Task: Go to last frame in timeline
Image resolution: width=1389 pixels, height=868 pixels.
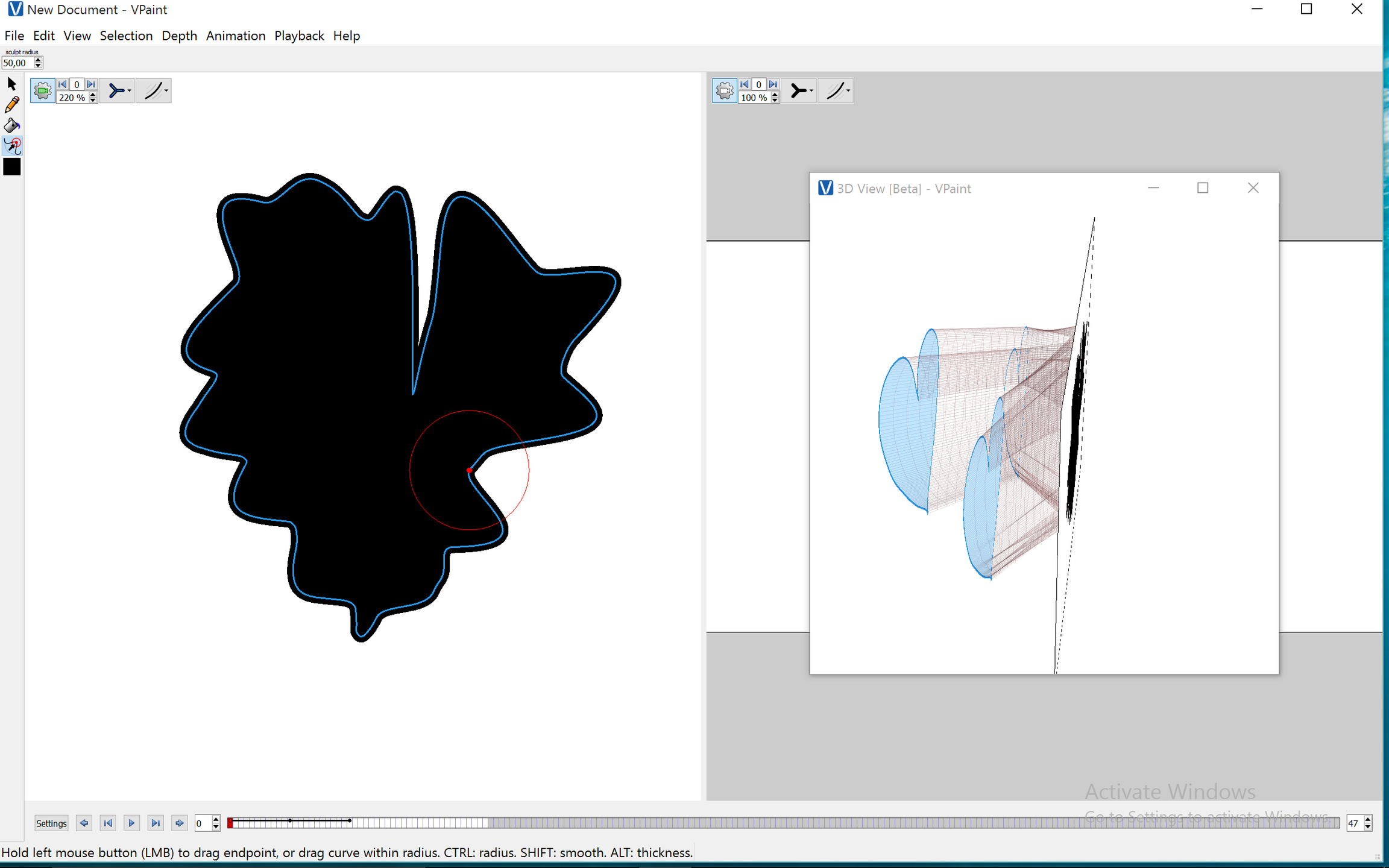Action: click(156, 823)
